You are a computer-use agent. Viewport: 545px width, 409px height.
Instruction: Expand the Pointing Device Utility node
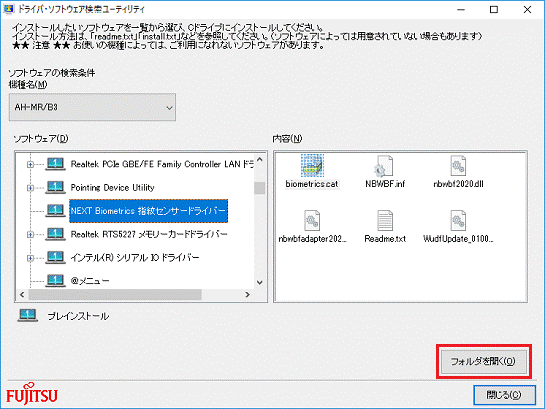click(30, 188)
